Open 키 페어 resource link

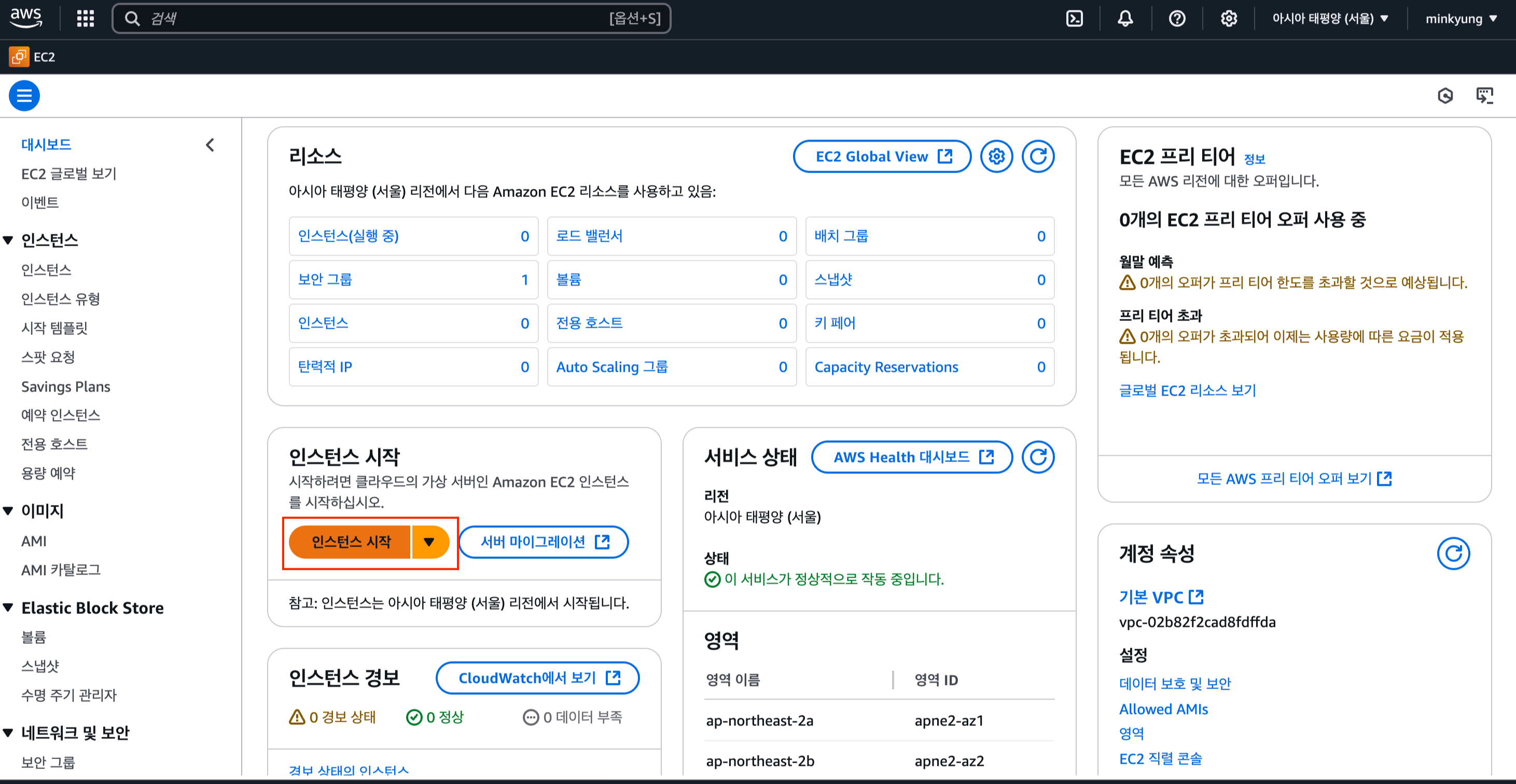(x=835, y=323)
